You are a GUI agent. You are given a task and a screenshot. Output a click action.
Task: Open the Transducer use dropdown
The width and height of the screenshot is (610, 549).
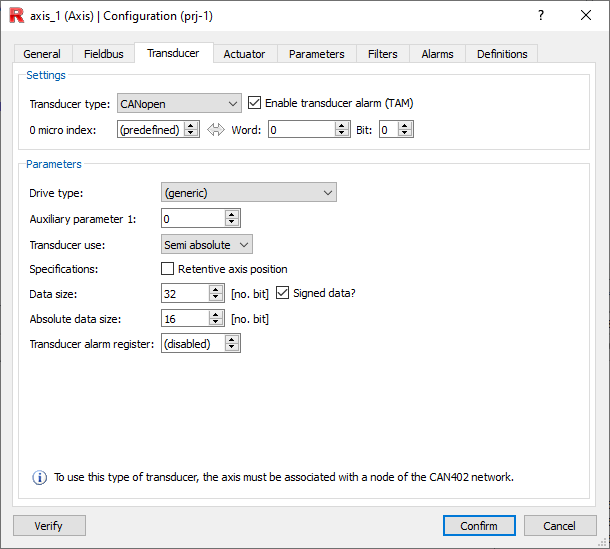tap(207, 245)
